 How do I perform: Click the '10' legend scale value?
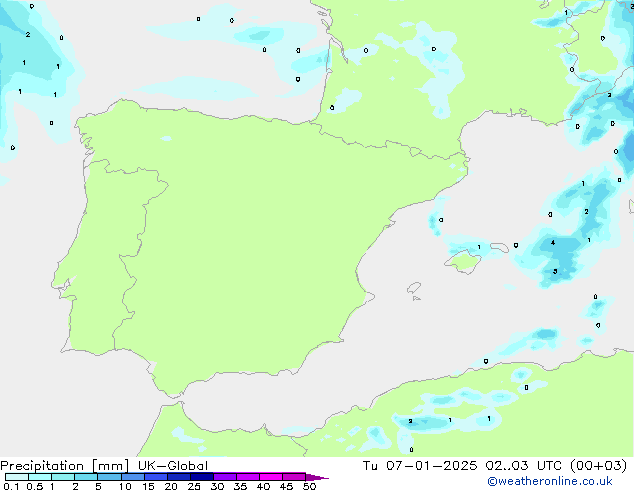(x=125, y=486)
